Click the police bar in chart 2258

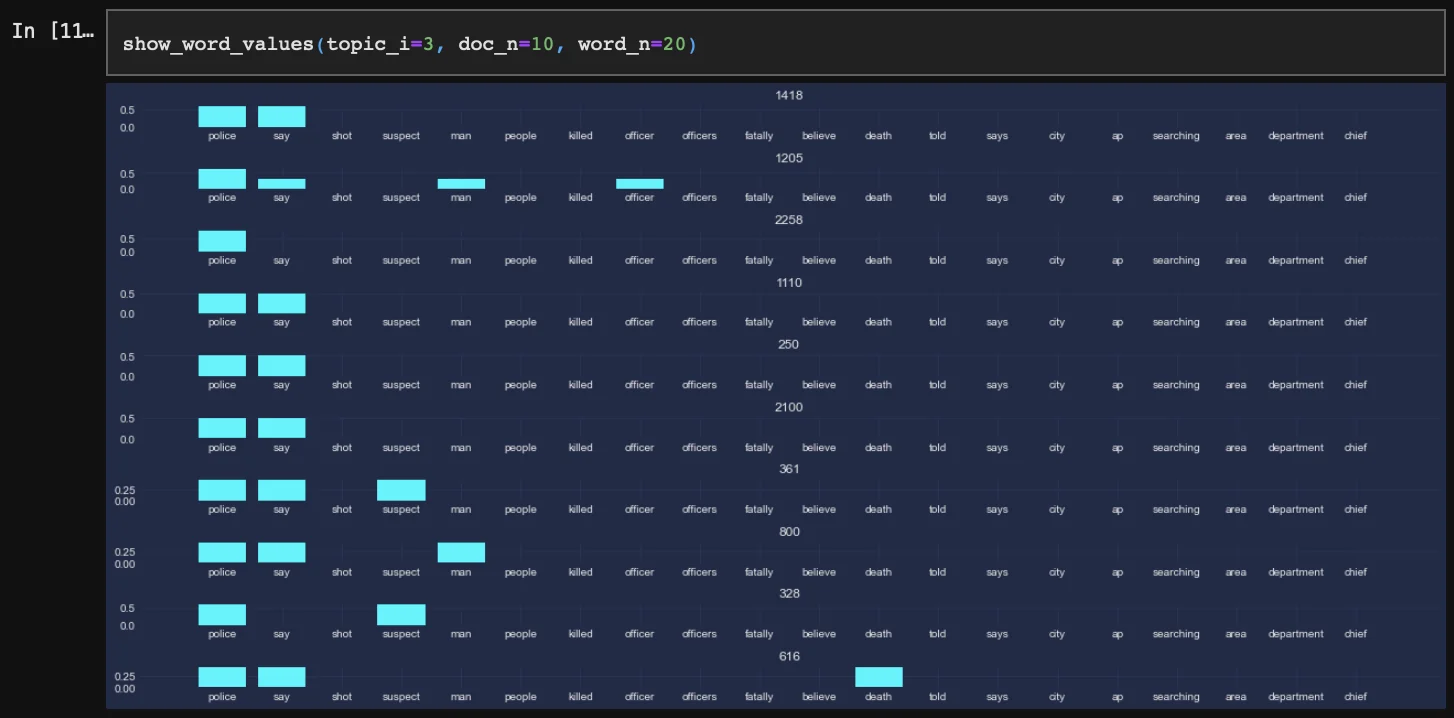coord(222,241)
